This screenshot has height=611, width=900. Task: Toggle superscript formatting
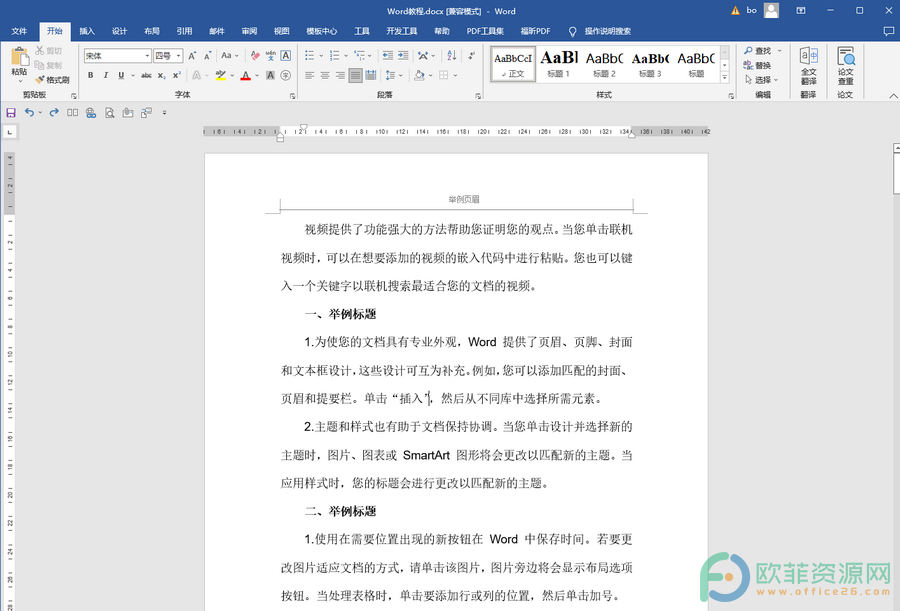coord(177,75)
